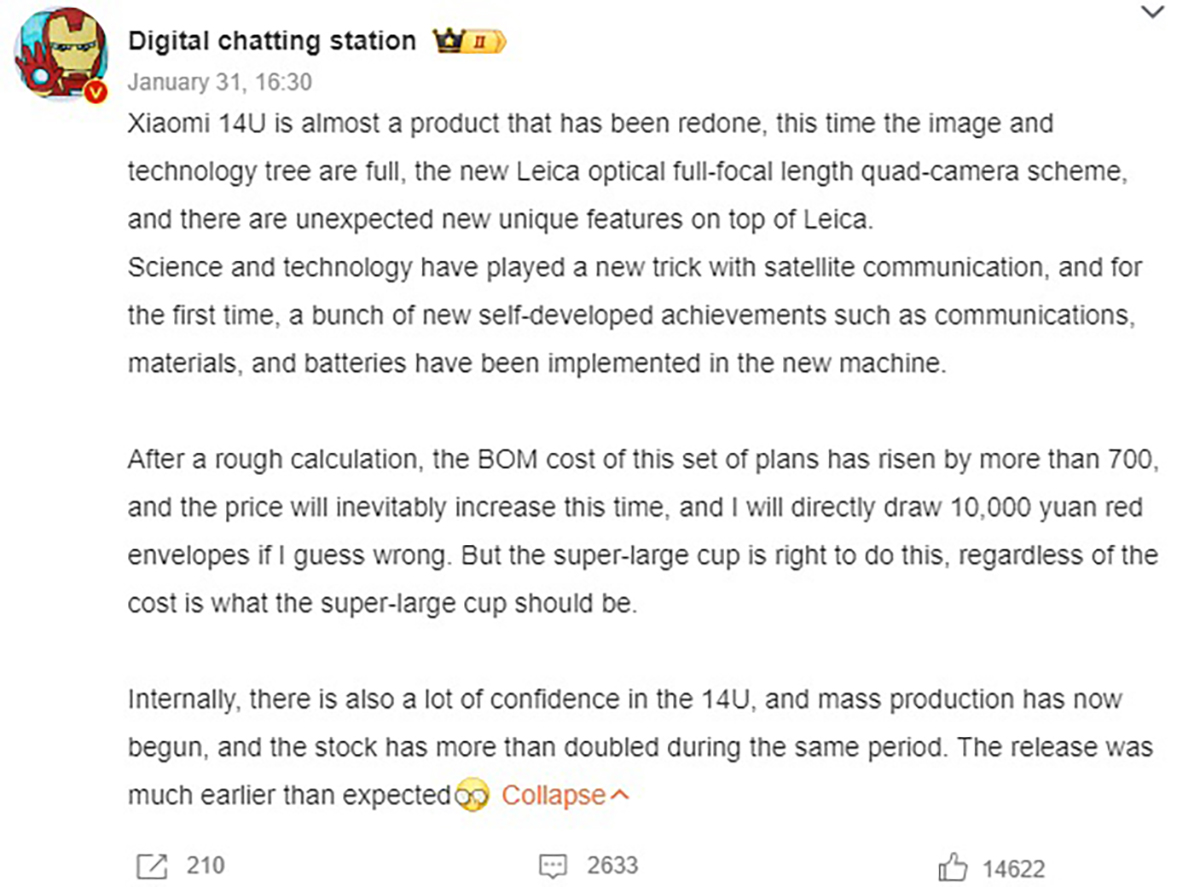Click the like count 14622
This screenshot has width=1200, height=887.
tap(1013, 868)
